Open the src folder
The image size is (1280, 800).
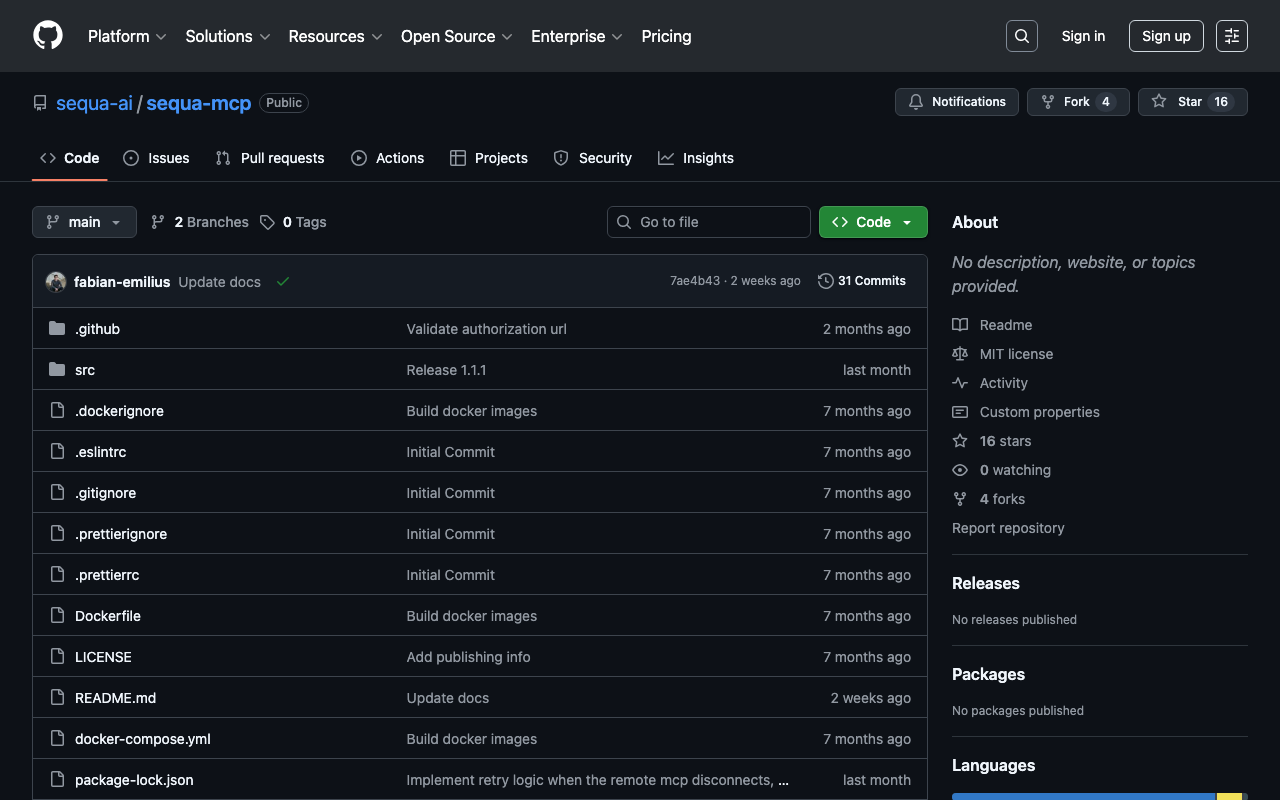[85, 370]
